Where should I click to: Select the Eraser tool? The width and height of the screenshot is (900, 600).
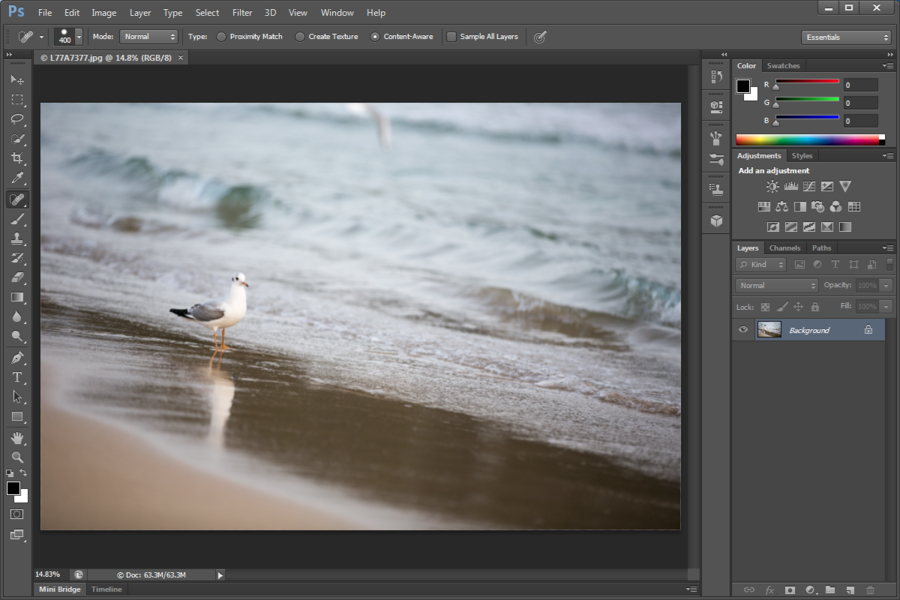17,277
